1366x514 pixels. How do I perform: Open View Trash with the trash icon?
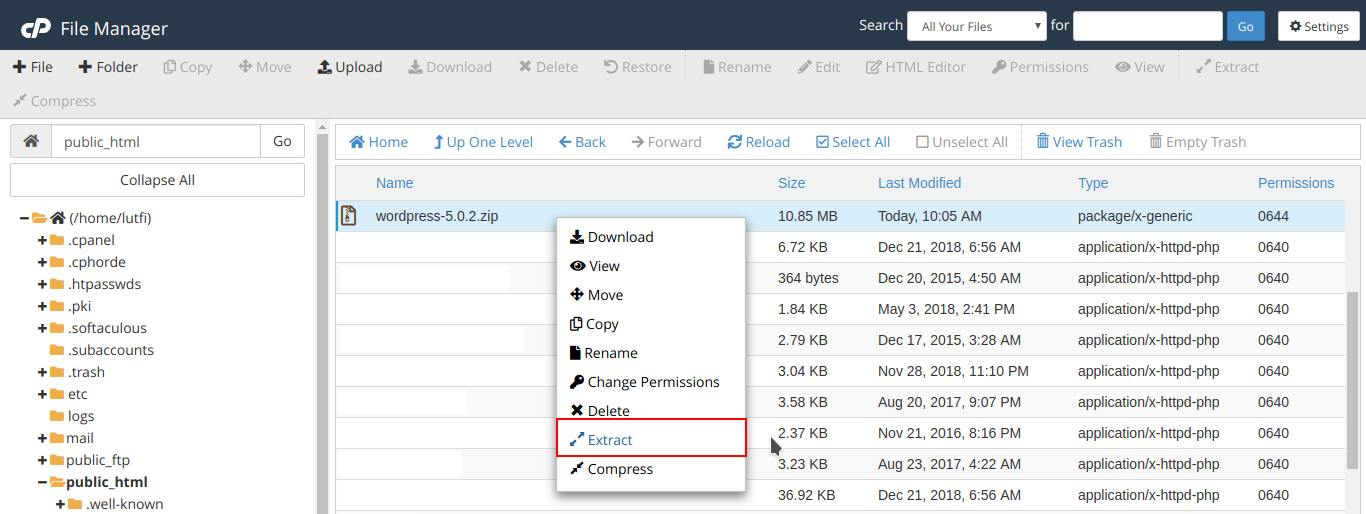point(1043,141)
